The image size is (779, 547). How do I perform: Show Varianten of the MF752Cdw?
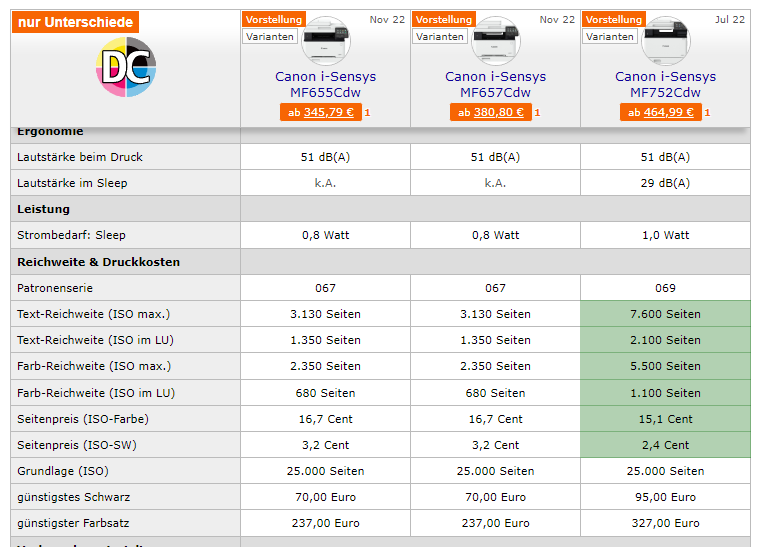(610, 36)
